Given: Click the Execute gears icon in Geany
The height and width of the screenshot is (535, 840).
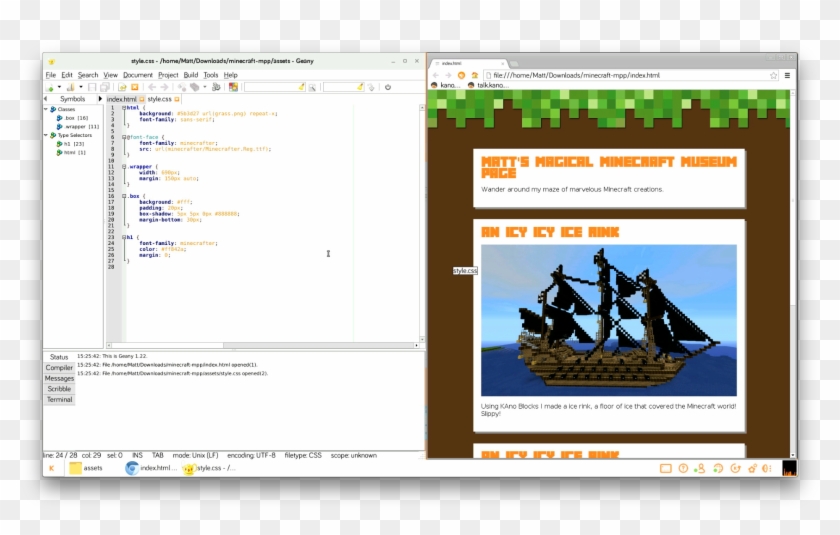Looking at the screenshot, I should (x=216, y=87).
